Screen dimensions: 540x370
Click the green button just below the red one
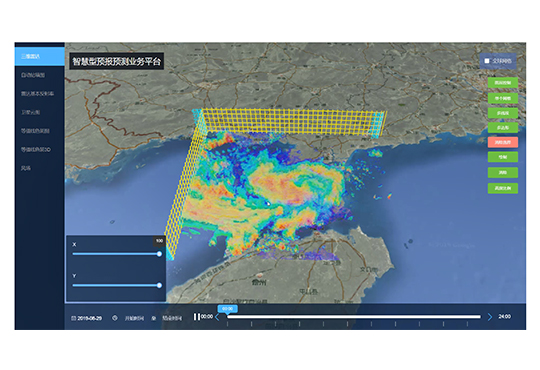502,157
